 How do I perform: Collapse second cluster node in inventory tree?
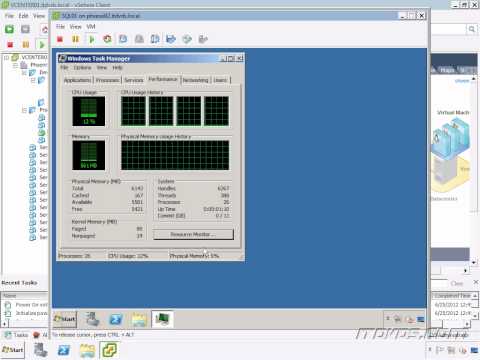24,110
